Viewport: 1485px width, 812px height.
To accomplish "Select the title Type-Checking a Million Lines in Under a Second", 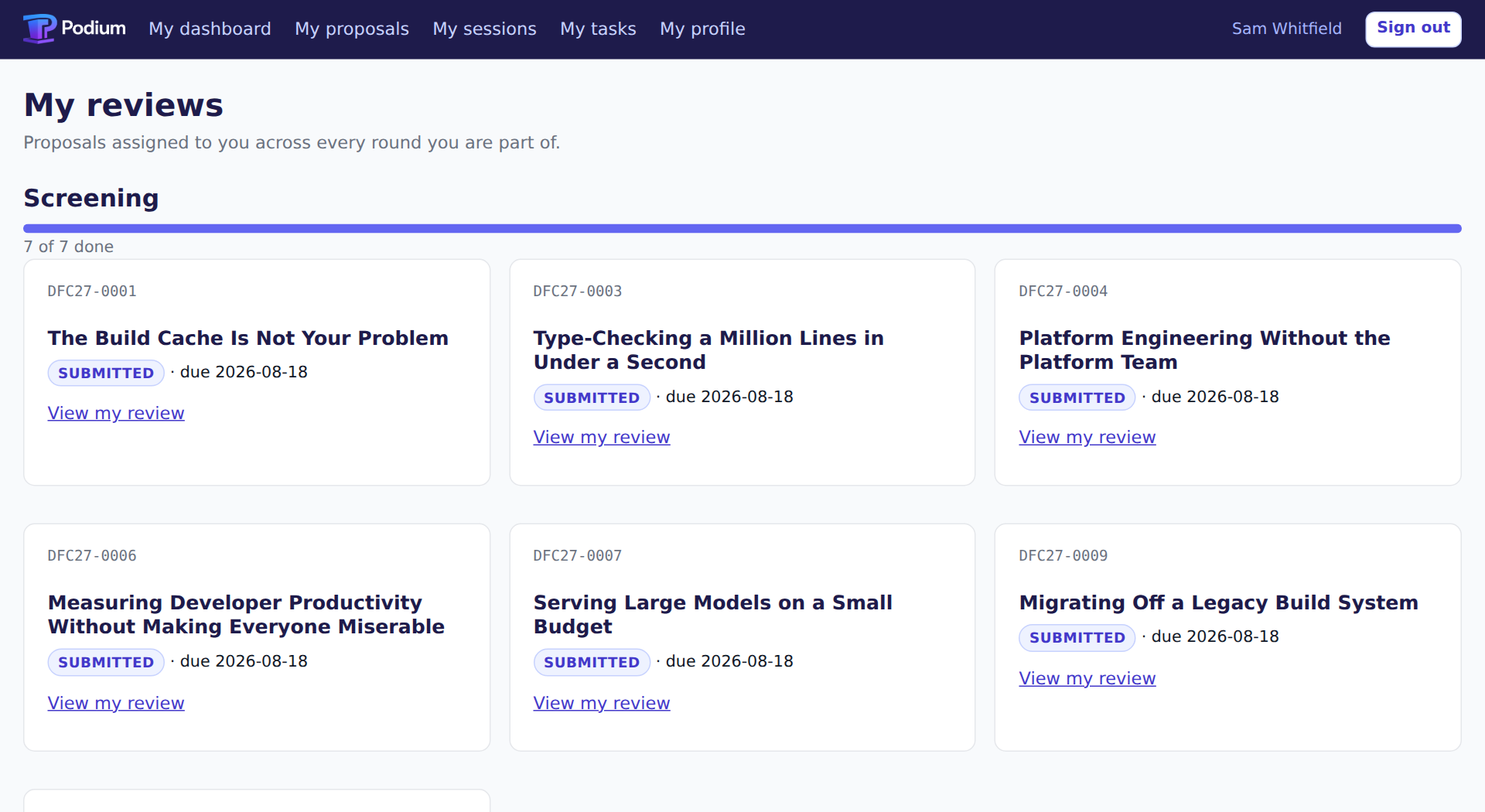I will pos(708,350).
